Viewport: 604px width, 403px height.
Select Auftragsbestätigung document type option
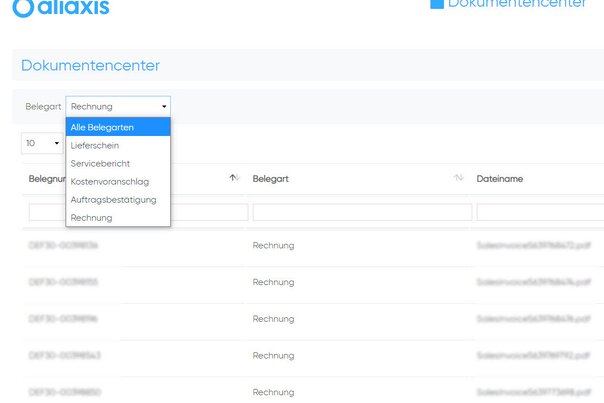coord(118,200)
